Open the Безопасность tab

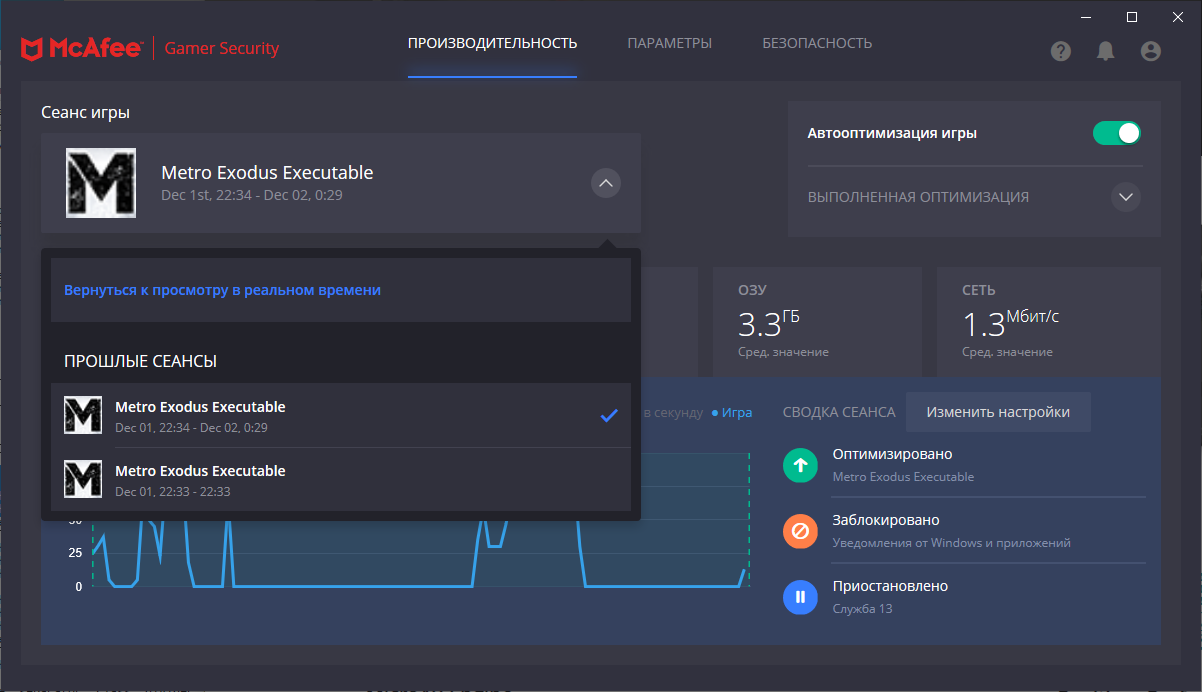pyautogui.click(x=817, y=43)
